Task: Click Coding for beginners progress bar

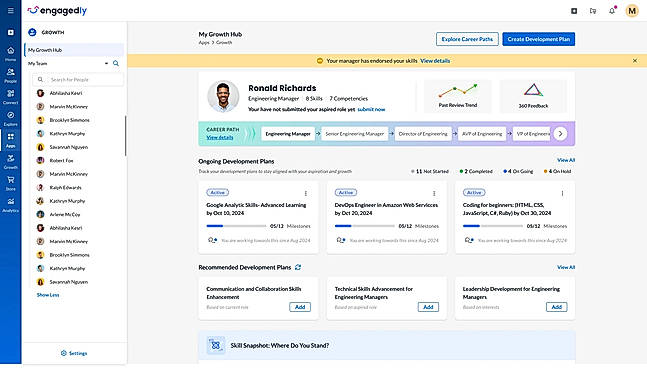Action: 493,226
